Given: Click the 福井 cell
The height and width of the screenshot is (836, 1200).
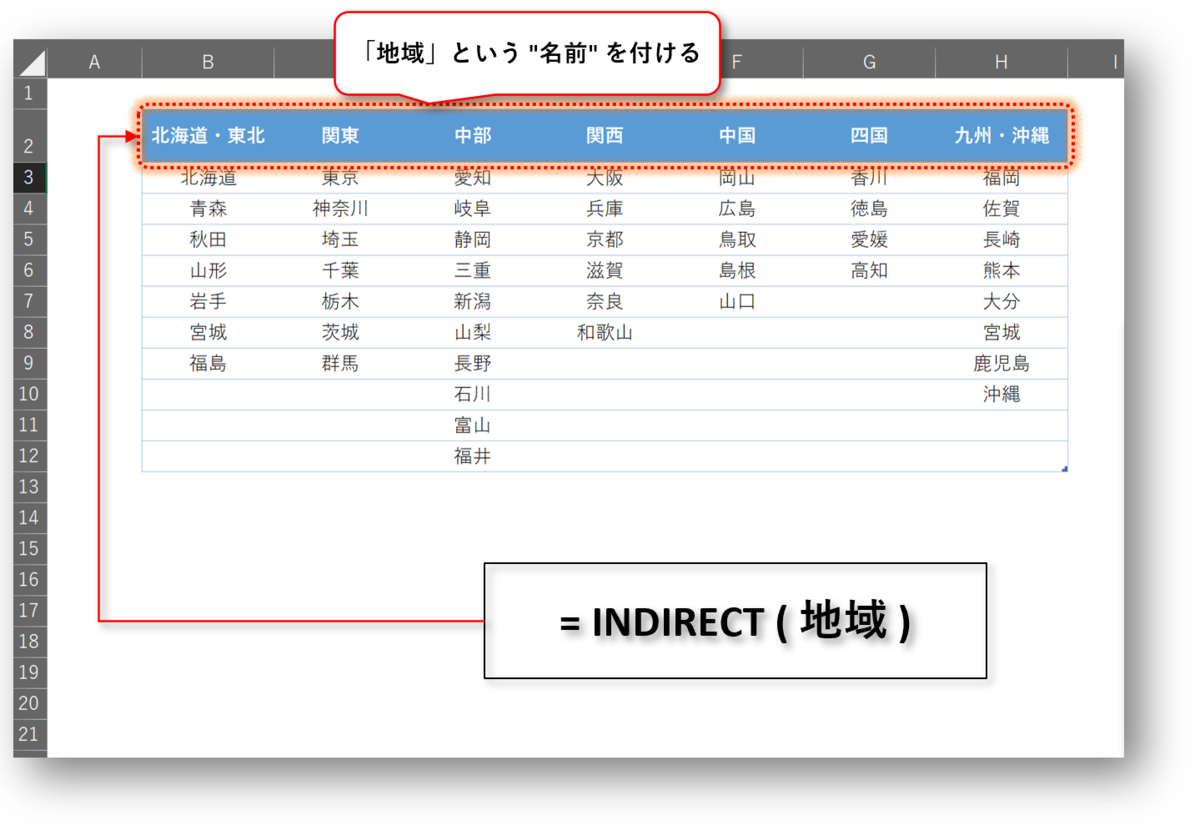Looking at the screenshot, I should point(471,456).
